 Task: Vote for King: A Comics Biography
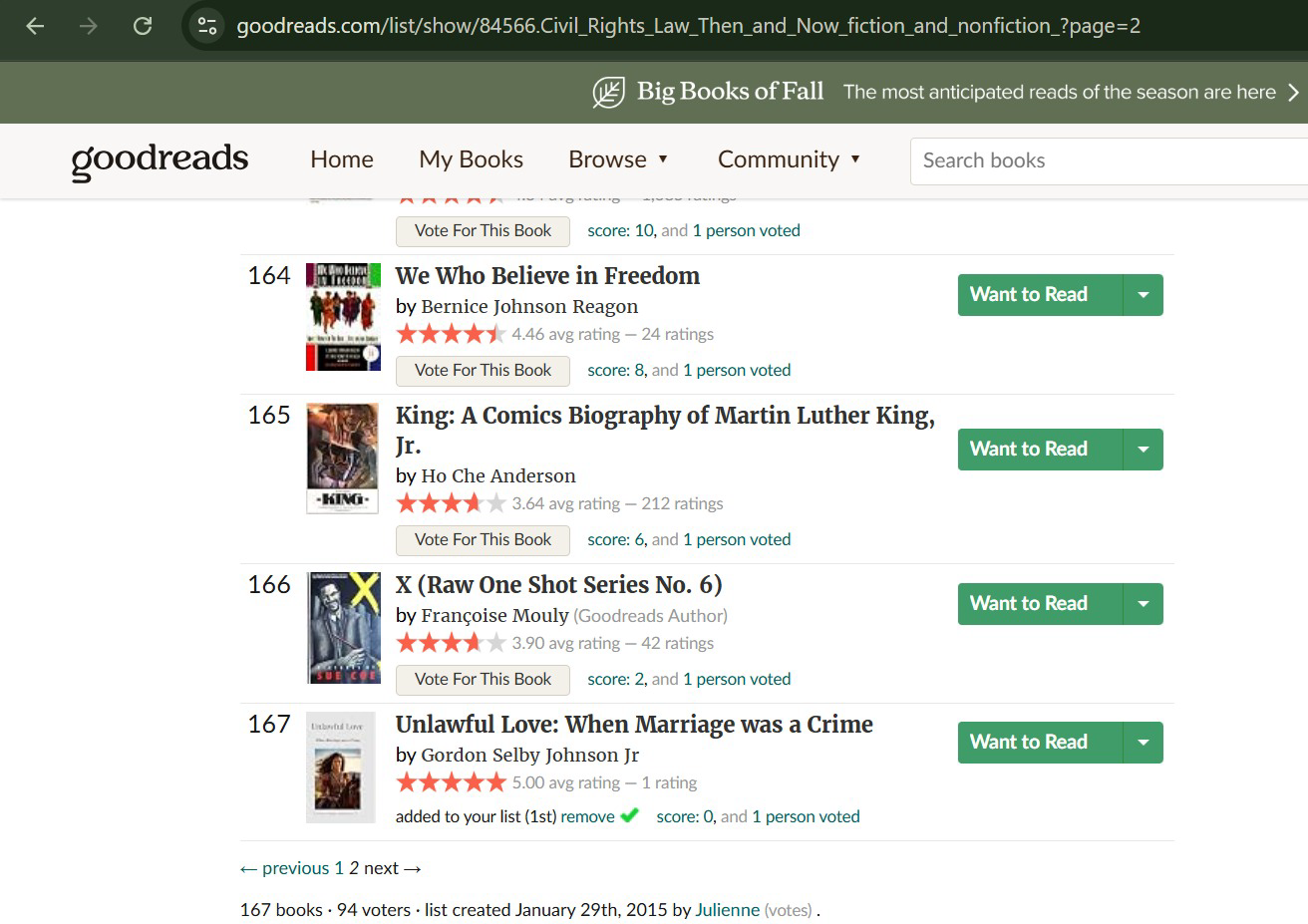pyautogui.click(x=483, y=539)
